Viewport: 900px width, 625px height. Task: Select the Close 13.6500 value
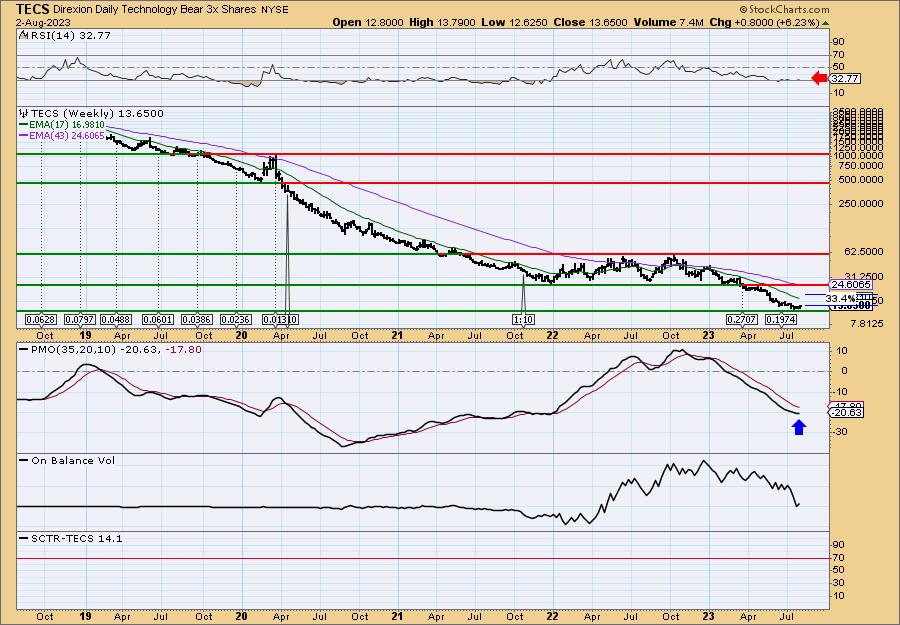[x=591, y=22]
